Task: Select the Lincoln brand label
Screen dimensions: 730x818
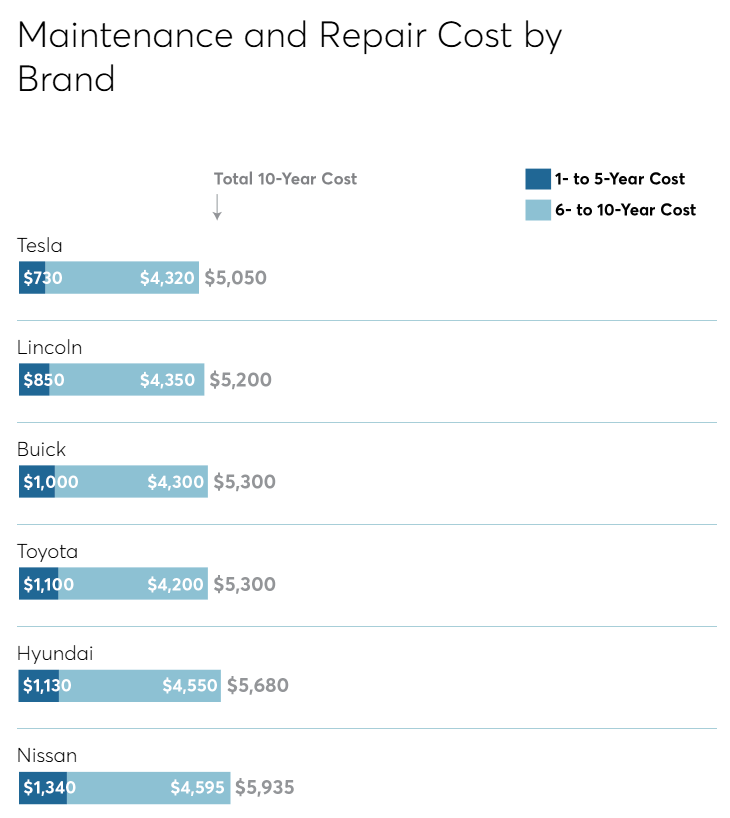Action: click(x=50, y=347)
